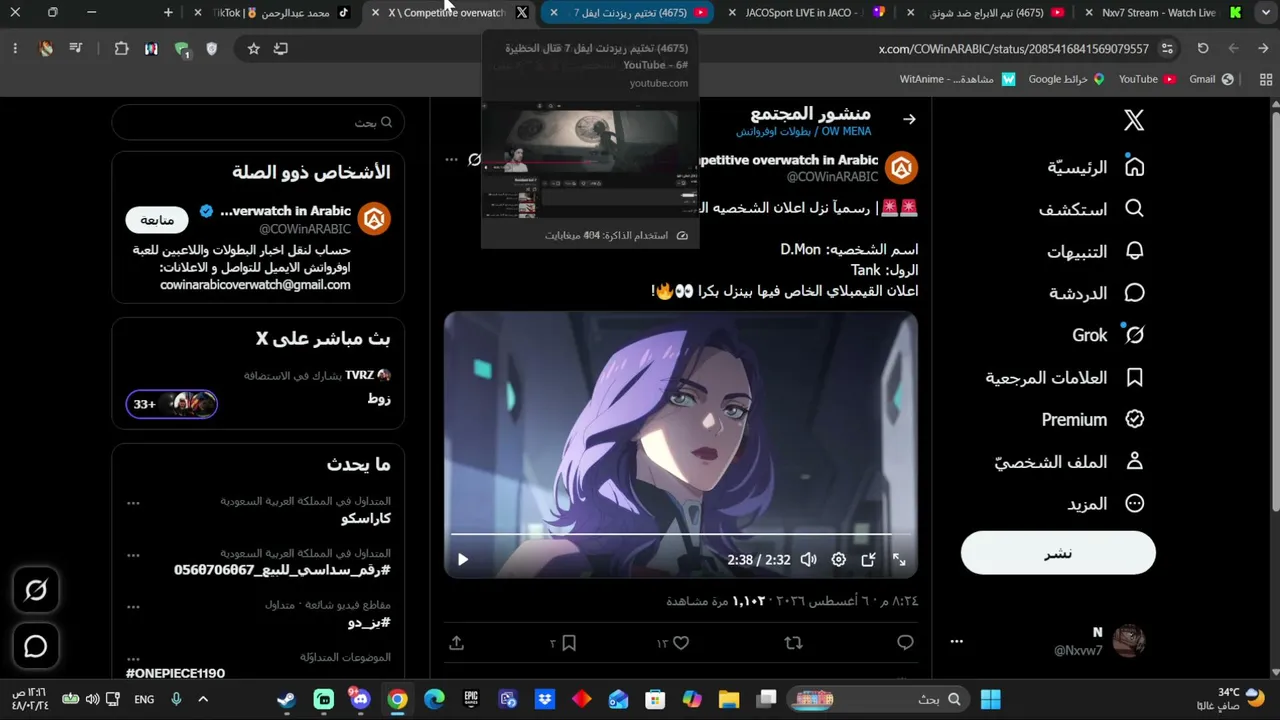Open the Chrome extensions puzzle menu
1280x720 pixels.
(121, 48)
